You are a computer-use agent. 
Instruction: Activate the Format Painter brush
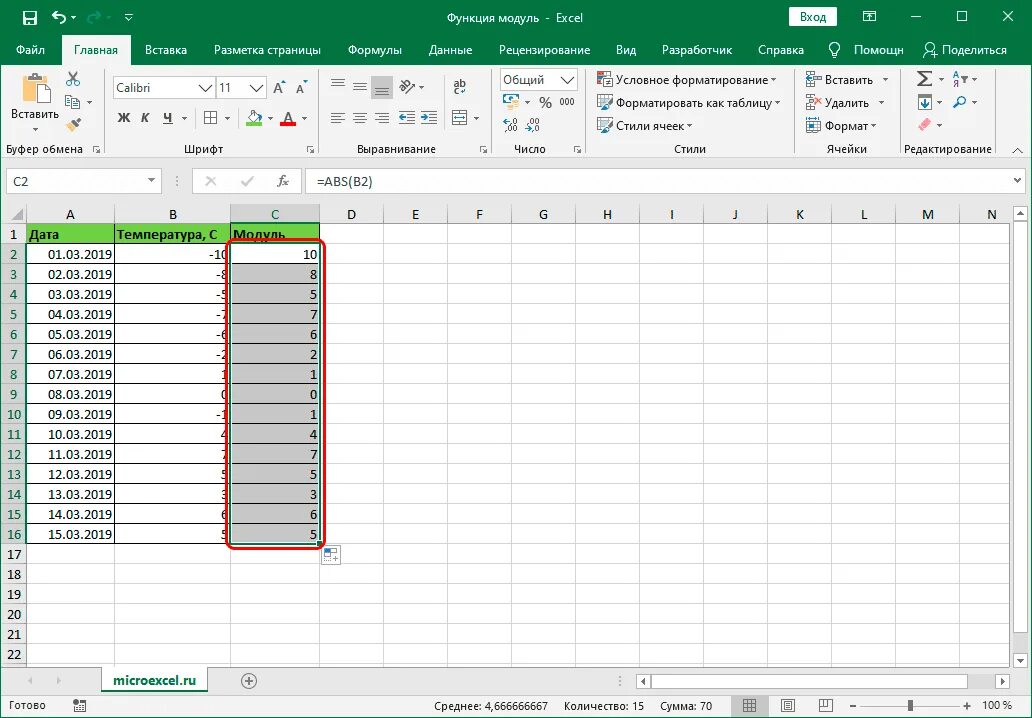click(73, 124)
